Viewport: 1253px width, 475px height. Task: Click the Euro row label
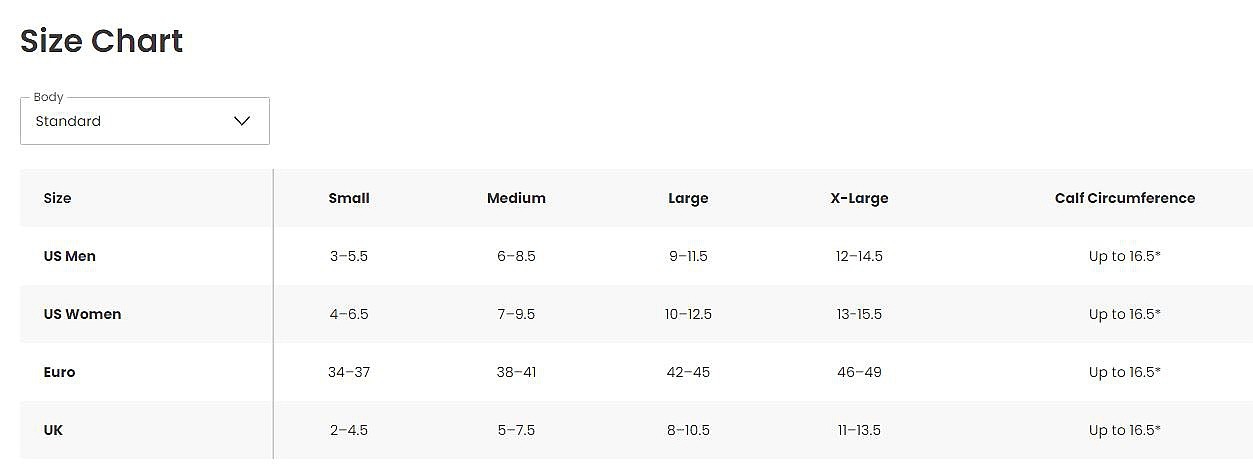pos(60,372)
